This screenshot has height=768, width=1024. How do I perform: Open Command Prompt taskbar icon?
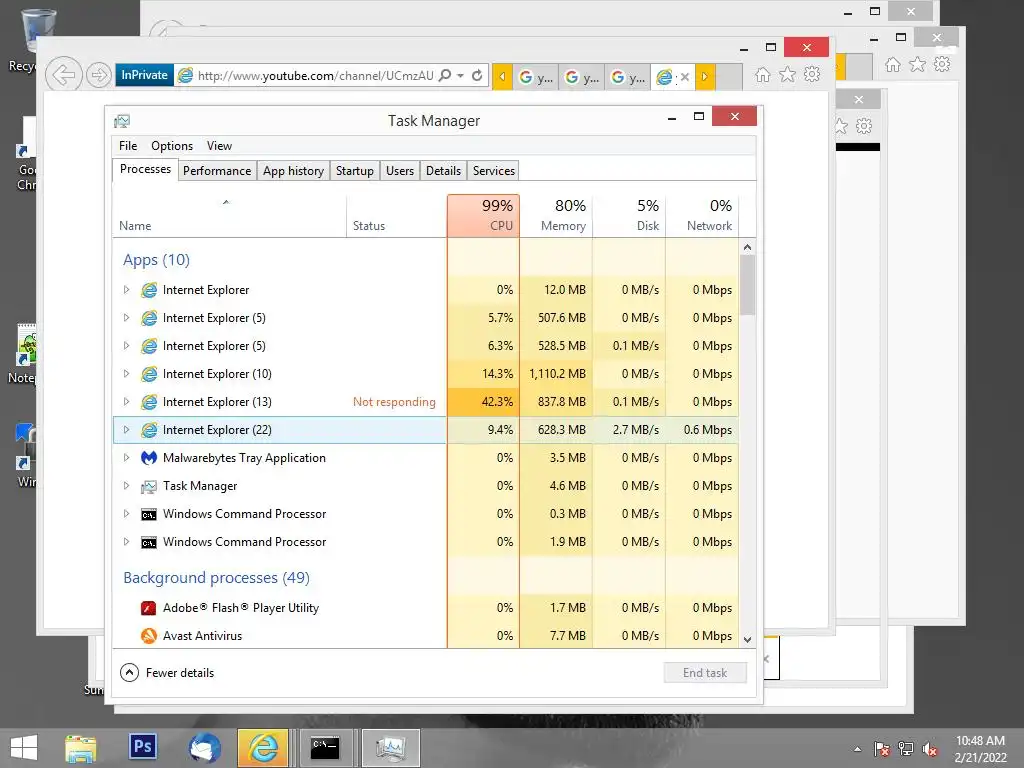[x=325, y=748]
